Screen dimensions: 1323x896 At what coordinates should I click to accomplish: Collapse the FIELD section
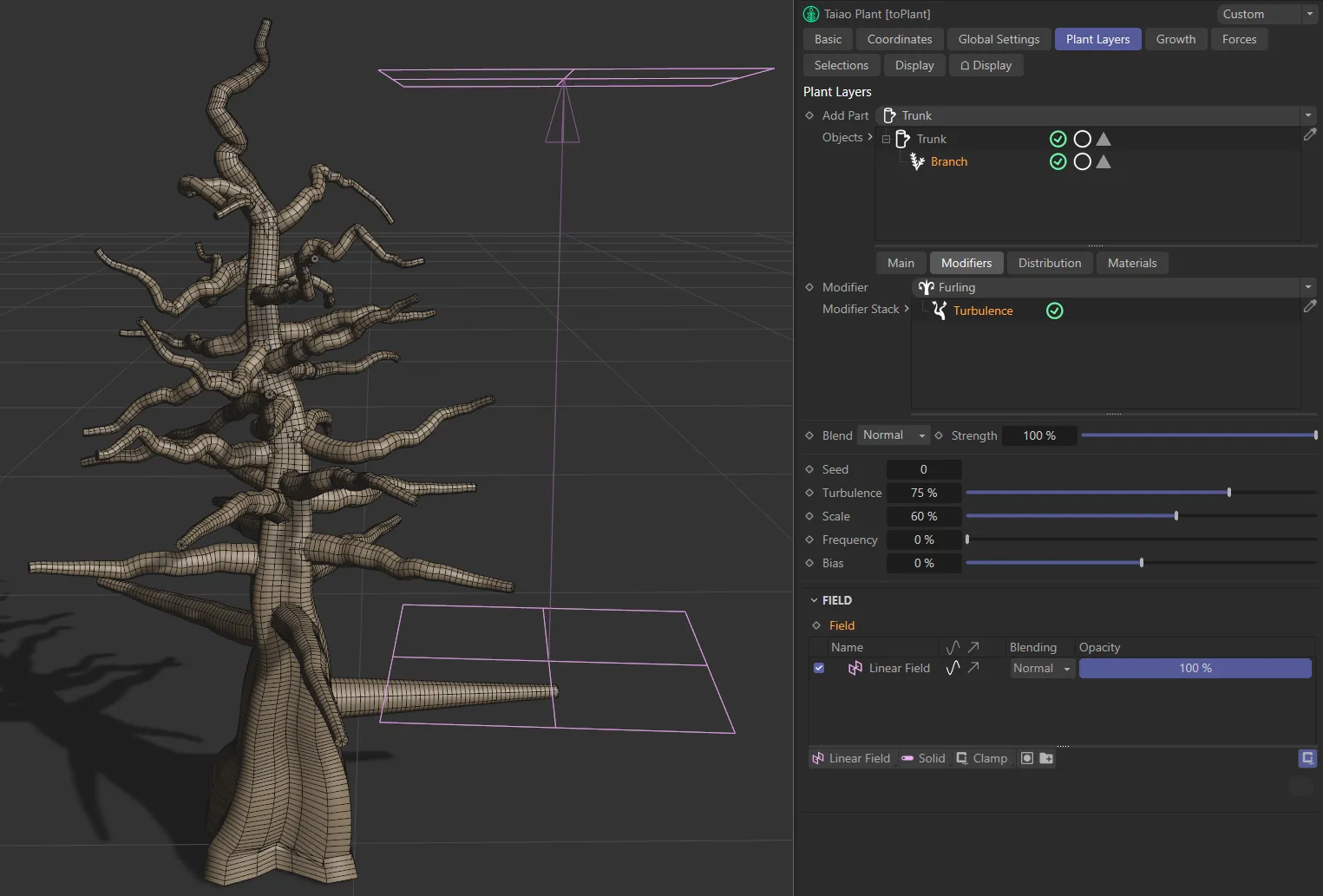[x=814, y=599]
